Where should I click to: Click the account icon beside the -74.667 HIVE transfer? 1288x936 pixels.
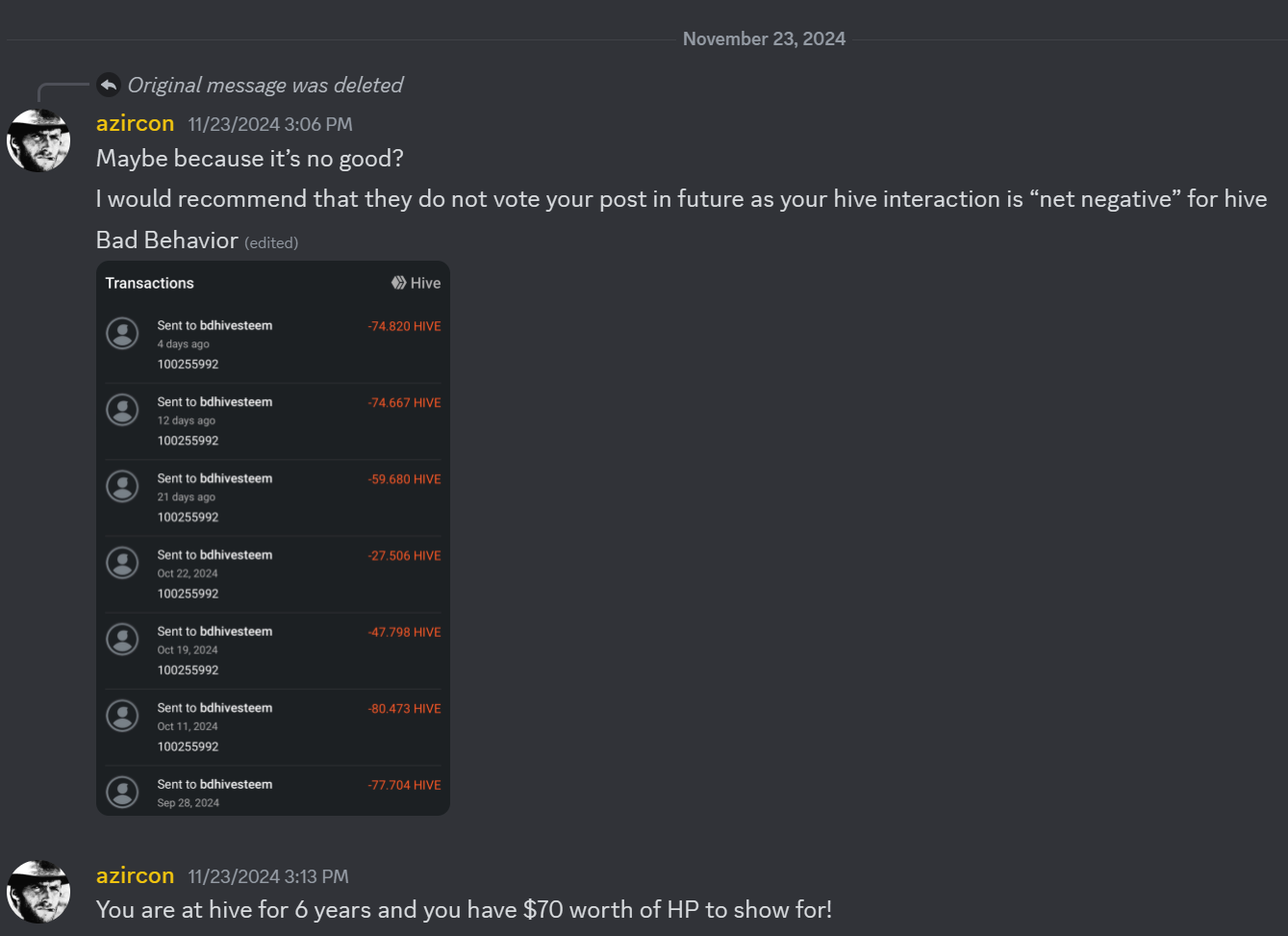[122, 410]
